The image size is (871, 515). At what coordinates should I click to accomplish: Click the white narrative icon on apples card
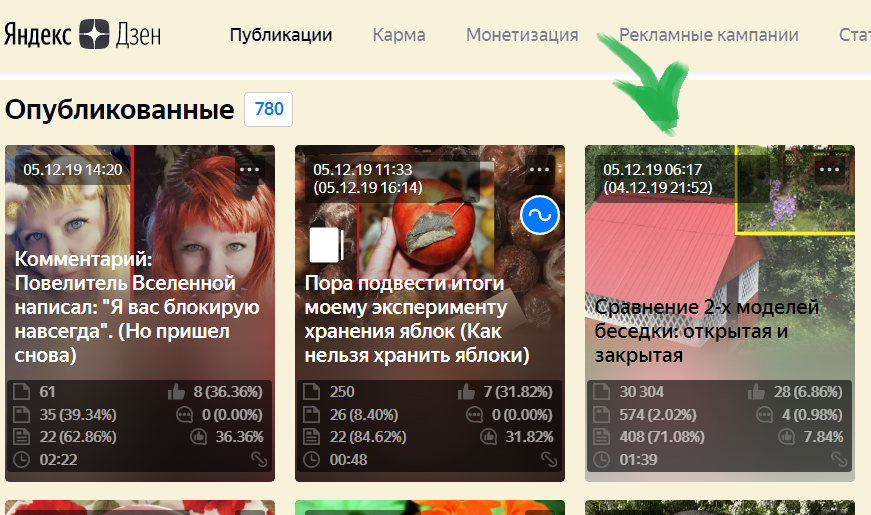(327, 245)
